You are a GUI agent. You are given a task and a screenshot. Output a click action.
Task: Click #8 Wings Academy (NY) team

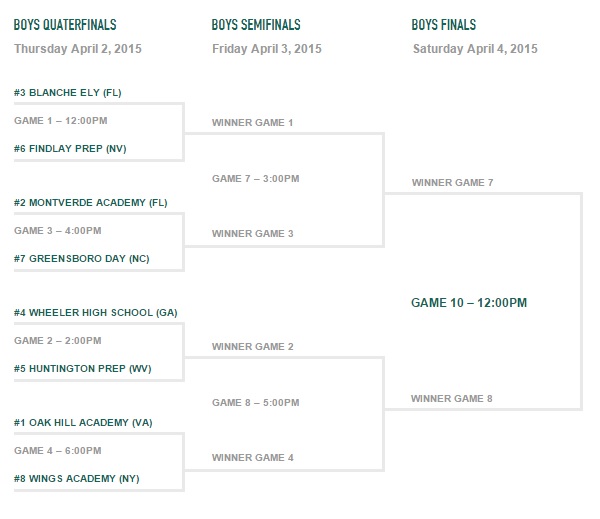coord(77,478)
